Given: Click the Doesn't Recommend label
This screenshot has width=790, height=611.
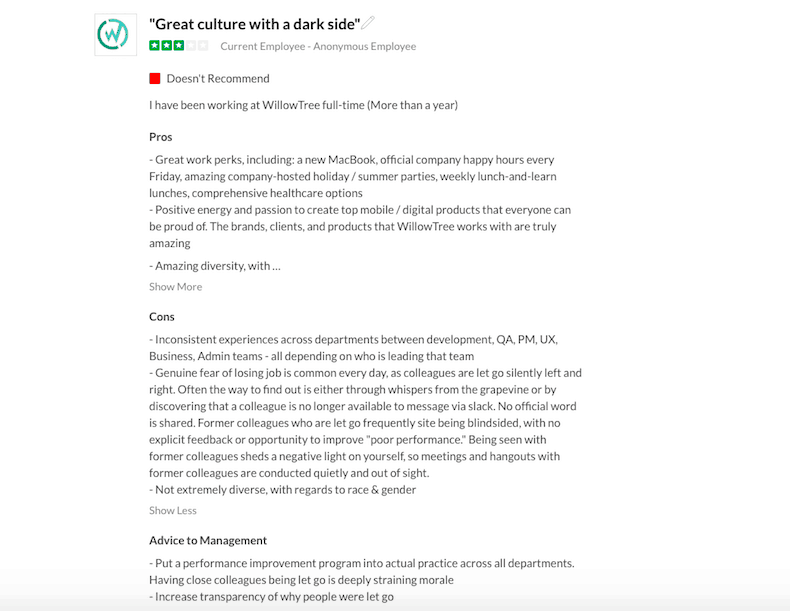Looking at the screenshot, I should click(x=218, y=78).
